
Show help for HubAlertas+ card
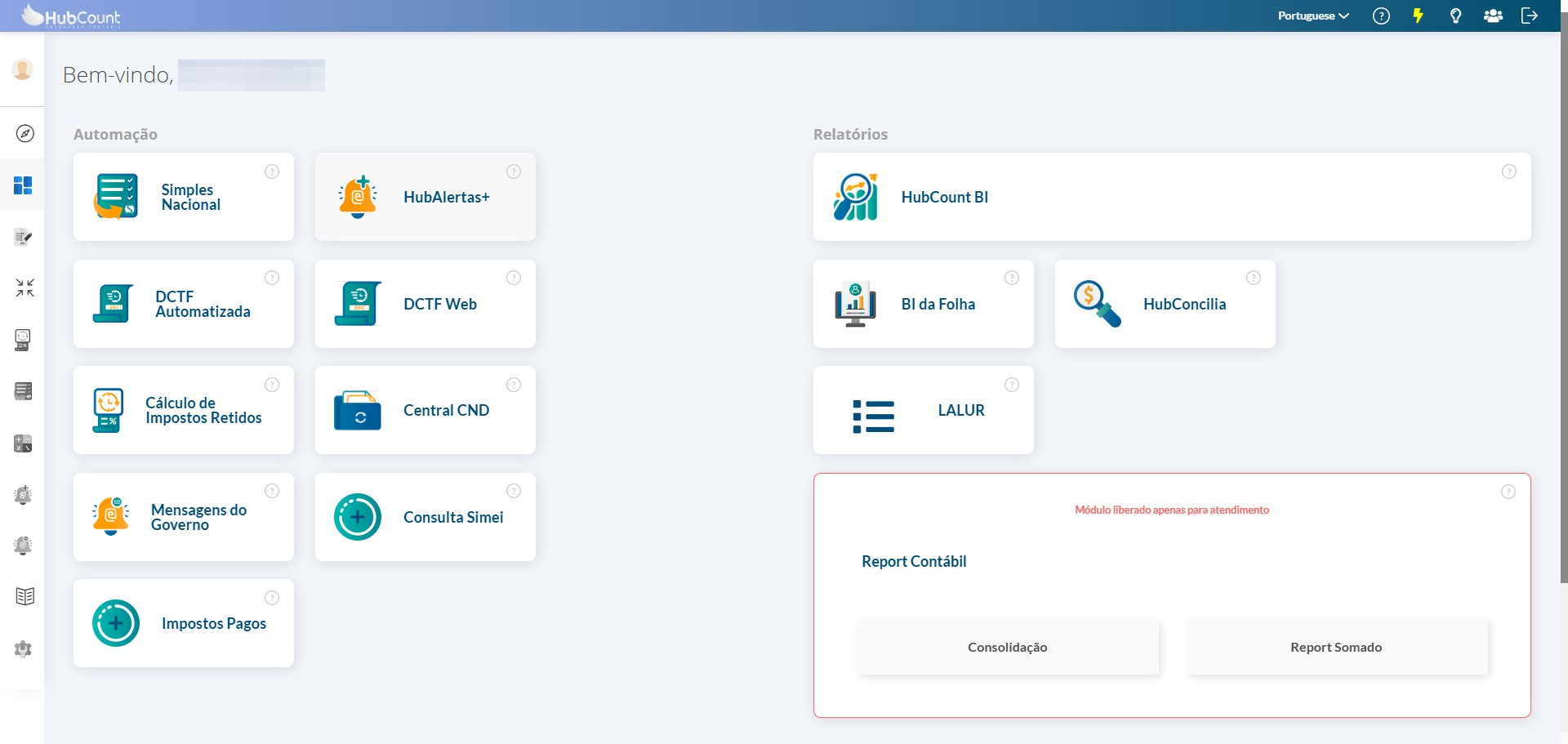[514, 172]
